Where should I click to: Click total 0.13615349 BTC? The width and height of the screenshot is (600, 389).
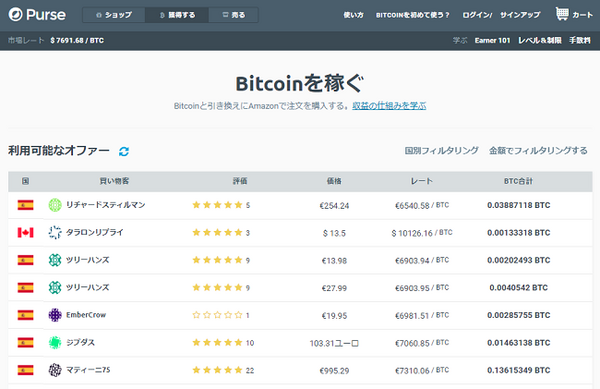pos(518,370)
